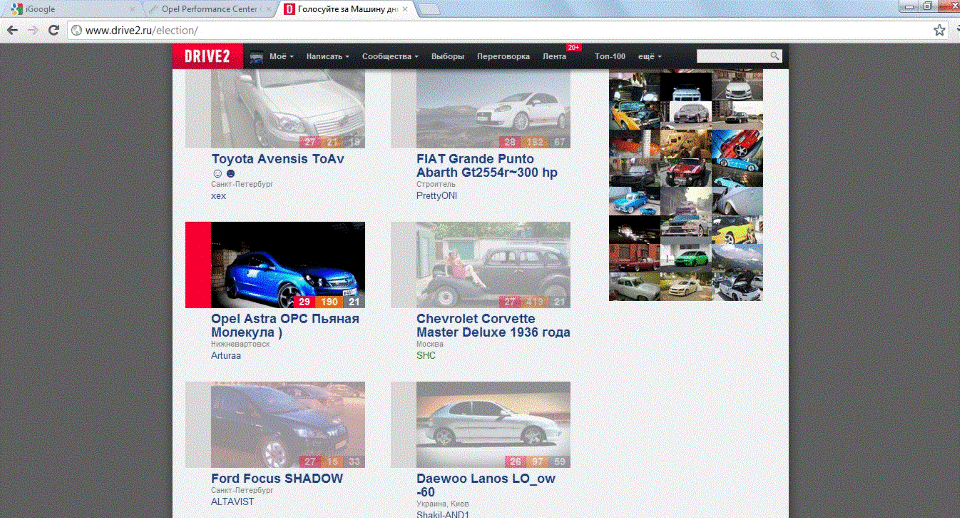Expand the ещё menu

click(650, 56)
